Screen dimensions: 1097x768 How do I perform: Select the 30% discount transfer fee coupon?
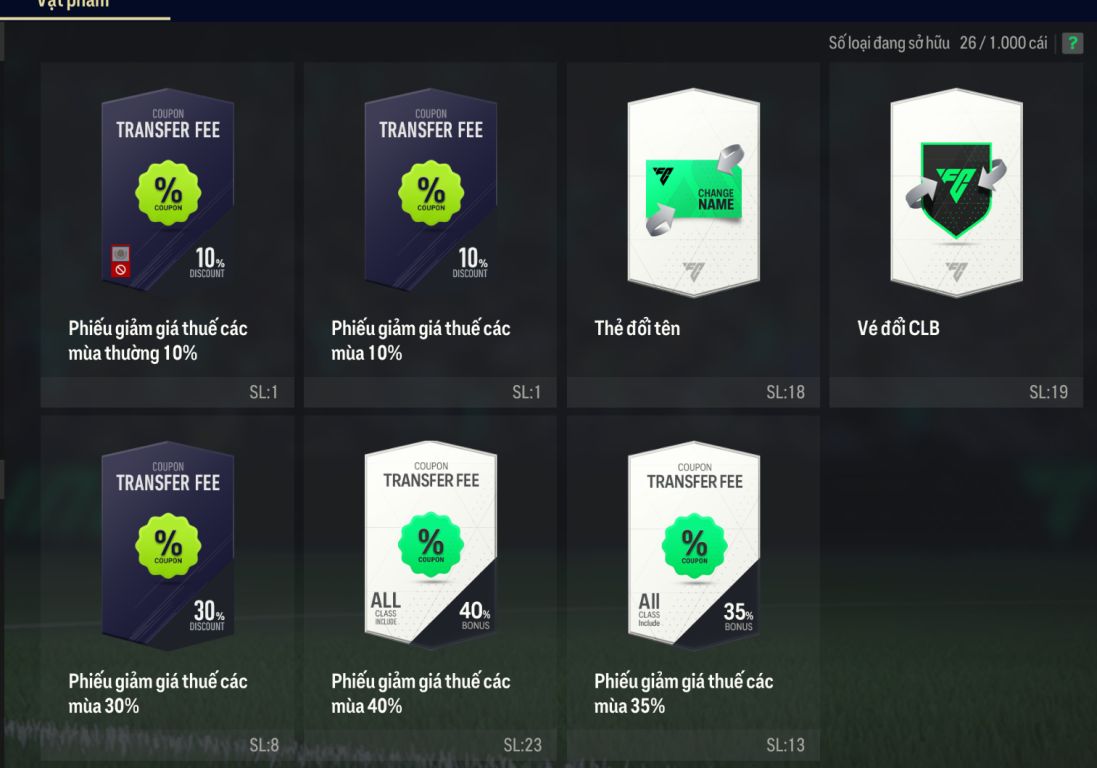tap(168, 546)
